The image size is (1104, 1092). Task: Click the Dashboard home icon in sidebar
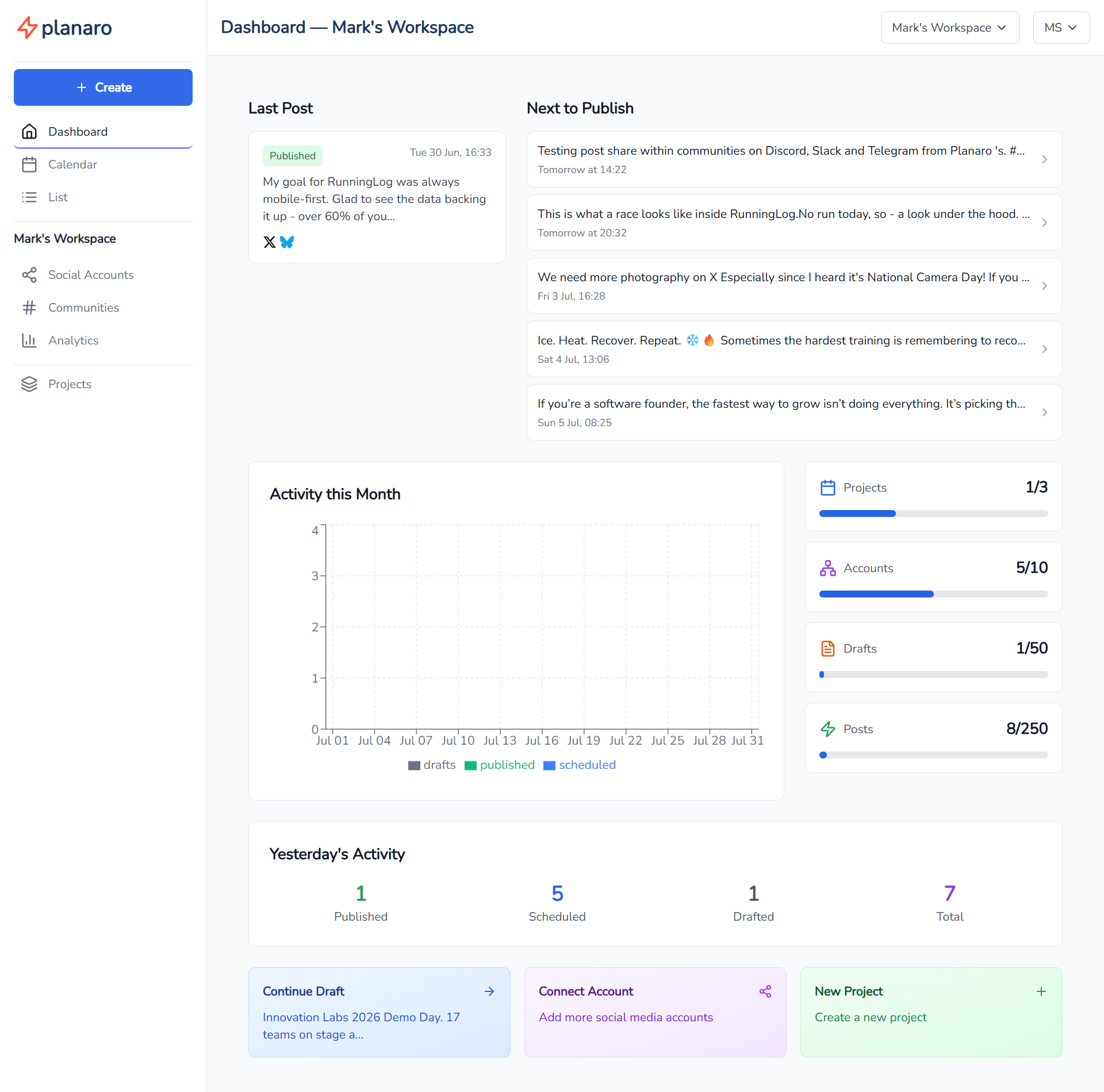29,132
